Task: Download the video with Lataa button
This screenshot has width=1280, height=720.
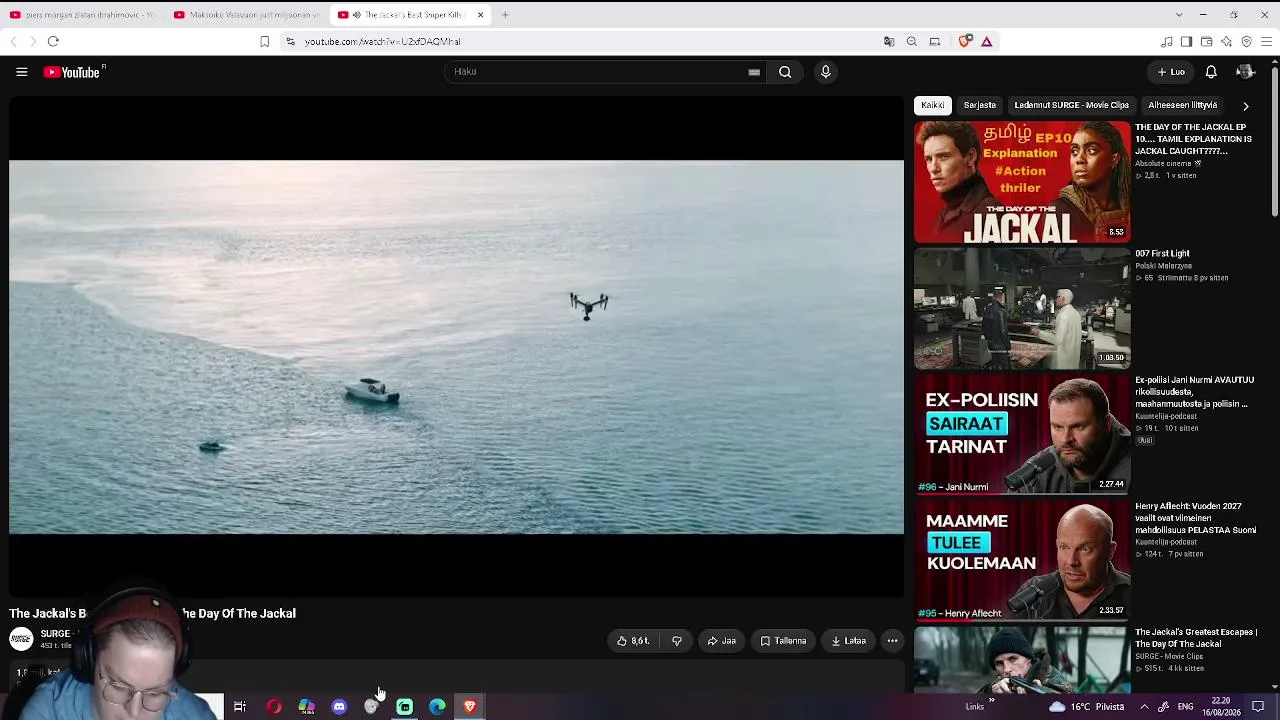Action: coord(849,641)
